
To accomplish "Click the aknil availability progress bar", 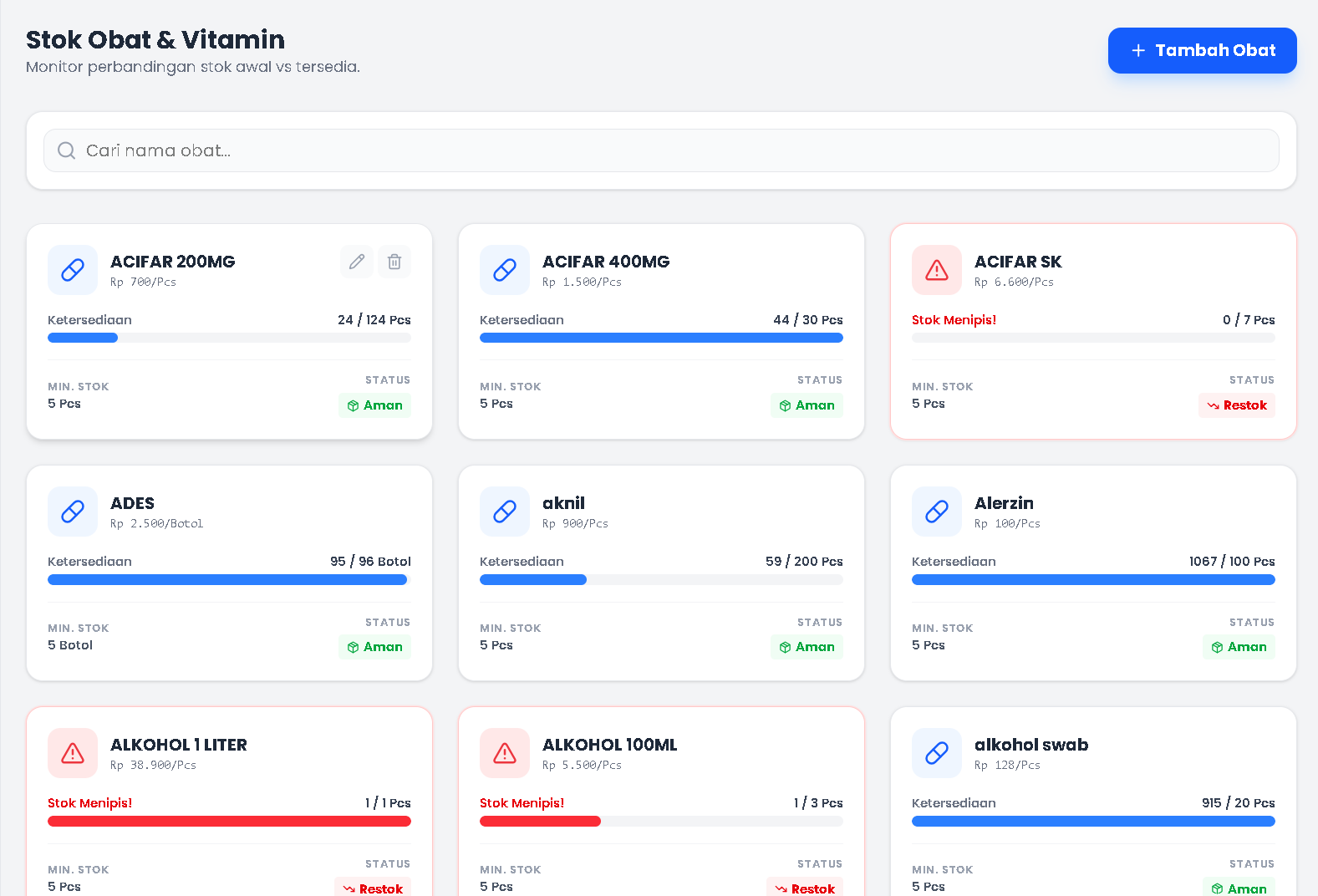I will pyautogui.click(x=661, y=579).
